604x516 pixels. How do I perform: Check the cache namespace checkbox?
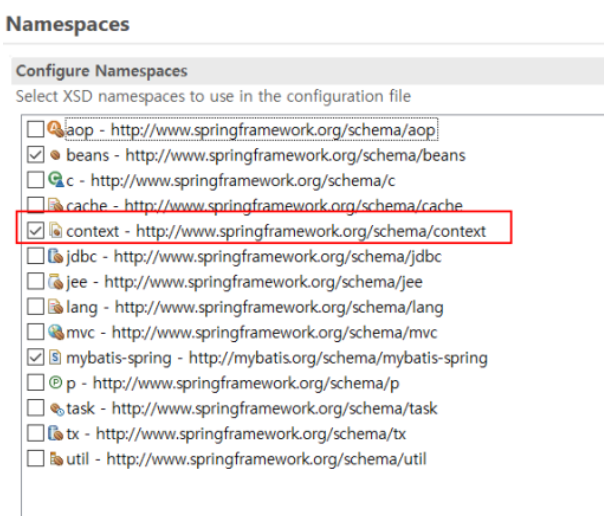click(x=35, y=204)
